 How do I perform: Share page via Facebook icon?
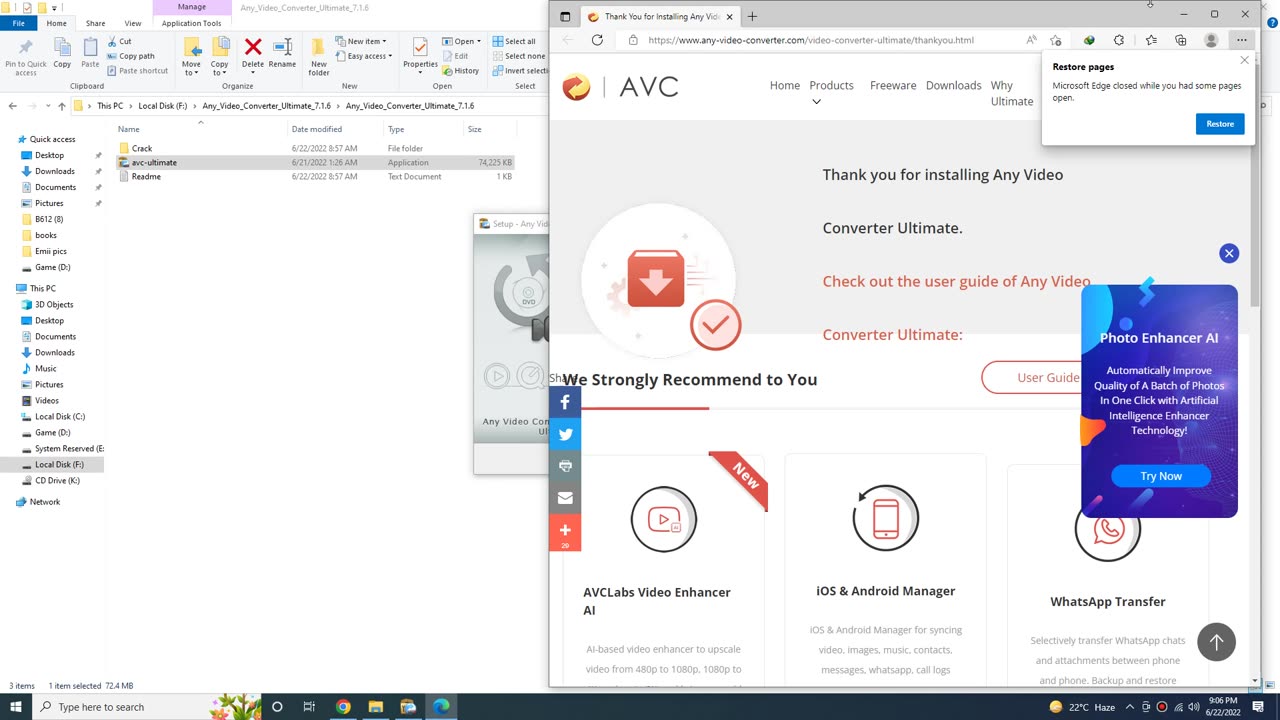point(565,402)
